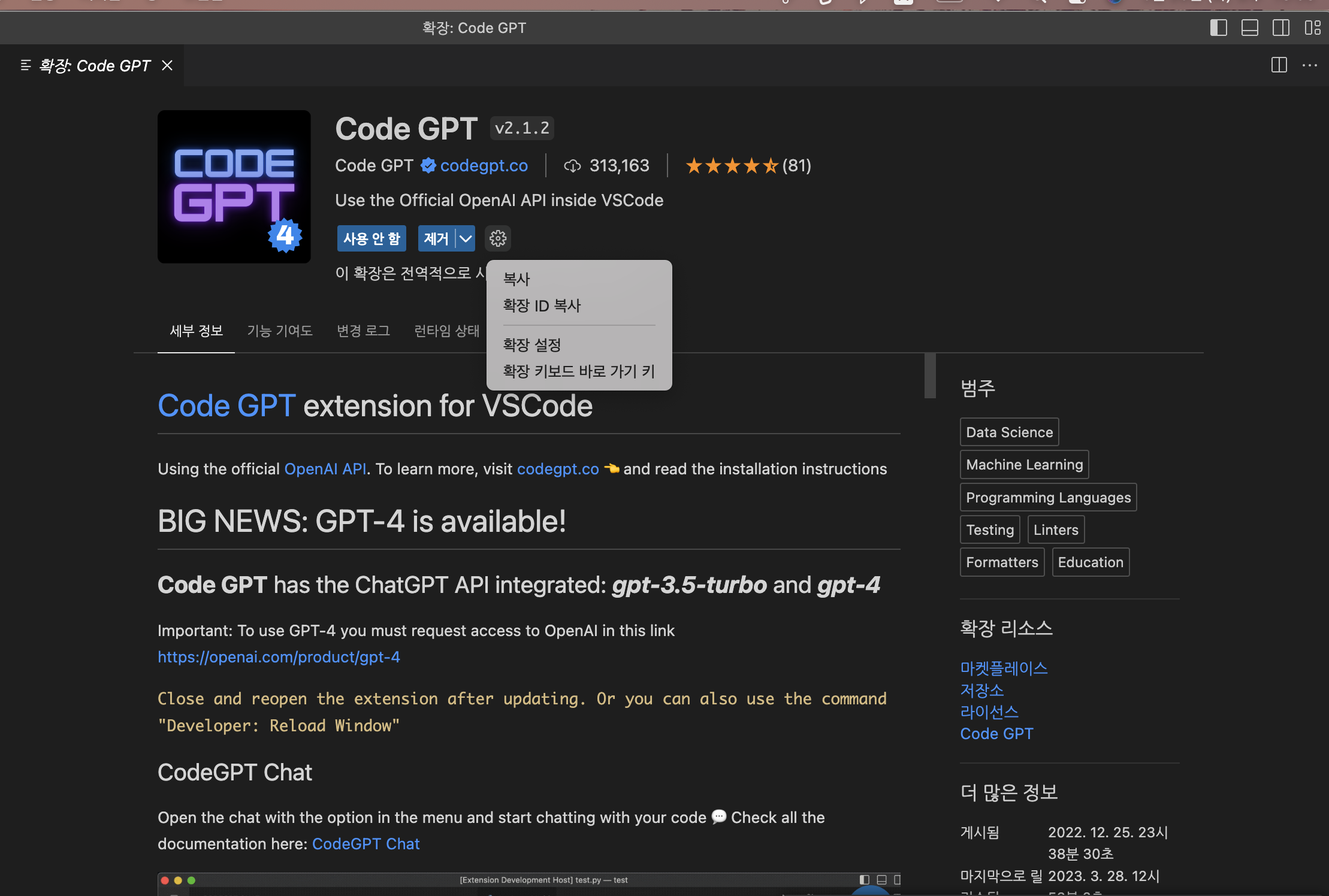Open editor more actions ellipsis
This screenshot has height=896, width=1329.
point(1309,65)
